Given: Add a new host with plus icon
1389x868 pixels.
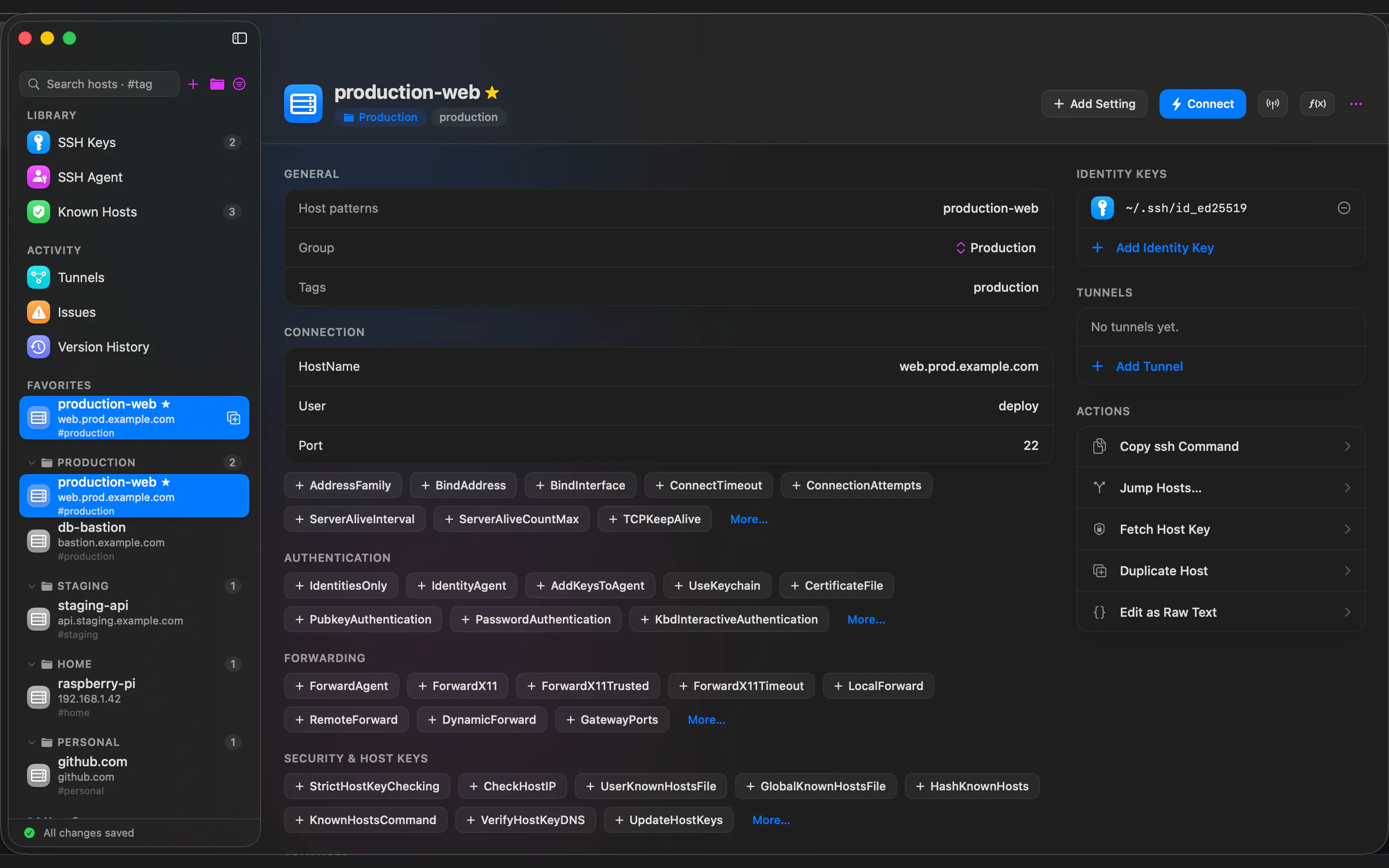Looking at the screenshot, I should [x=193, y=84].
